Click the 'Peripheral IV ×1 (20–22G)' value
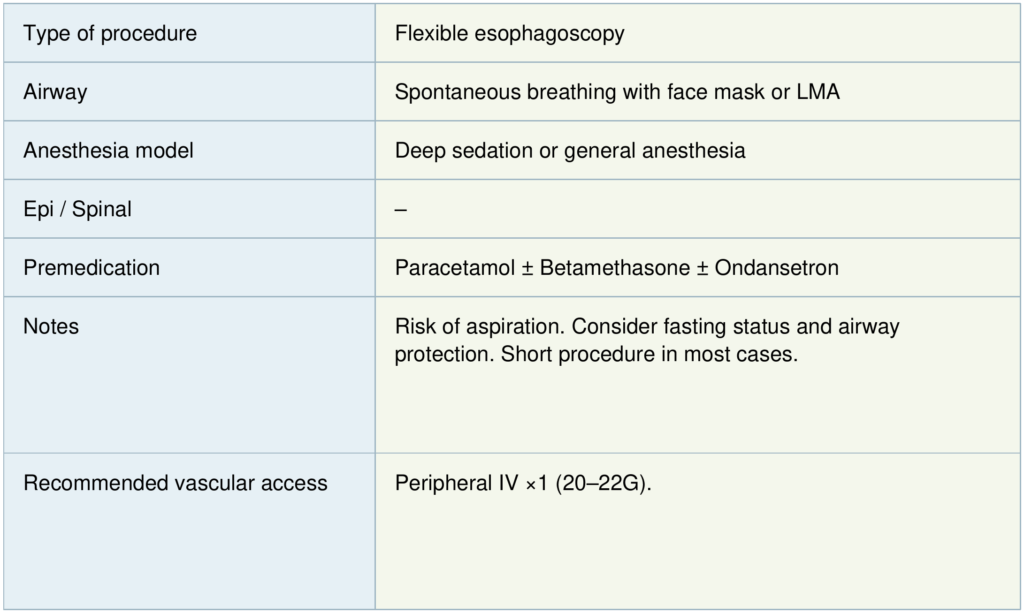The image size is (1024, 613). click(523, 484)
